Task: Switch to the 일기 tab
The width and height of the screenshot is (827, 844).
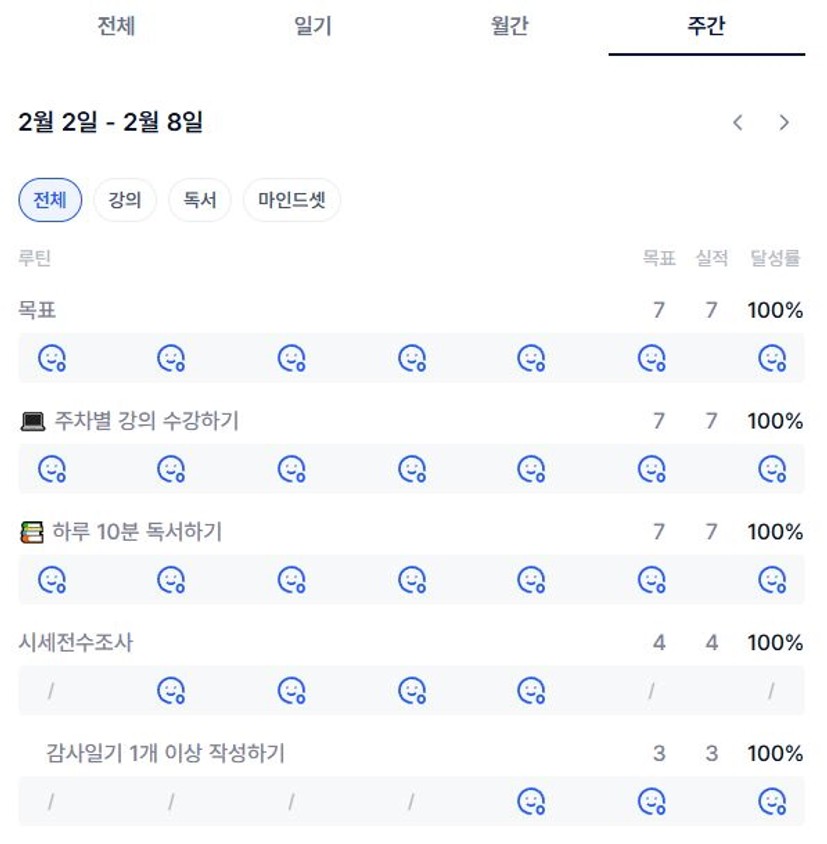Action: [312, 27]
